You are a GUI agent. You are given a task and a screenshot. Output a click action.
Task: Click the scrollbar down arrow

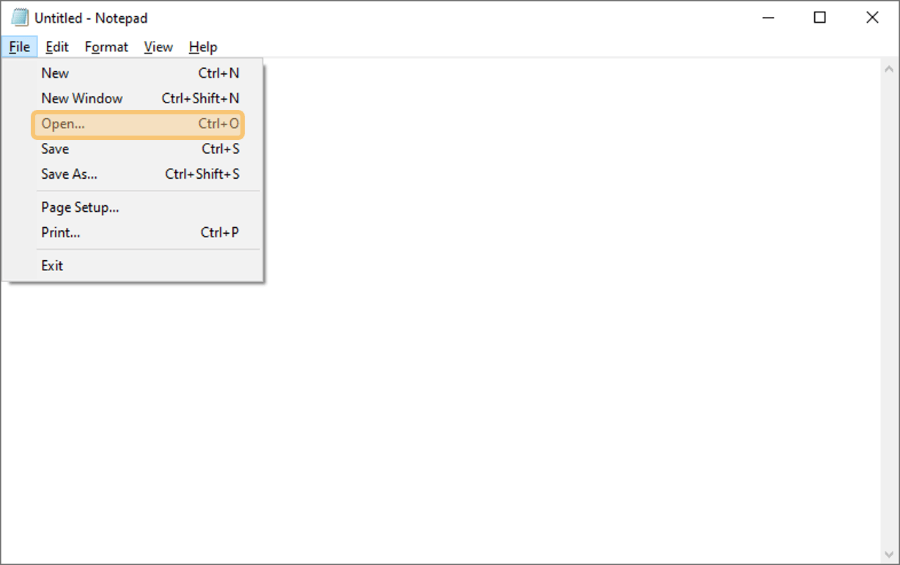(x=889, y=555)
